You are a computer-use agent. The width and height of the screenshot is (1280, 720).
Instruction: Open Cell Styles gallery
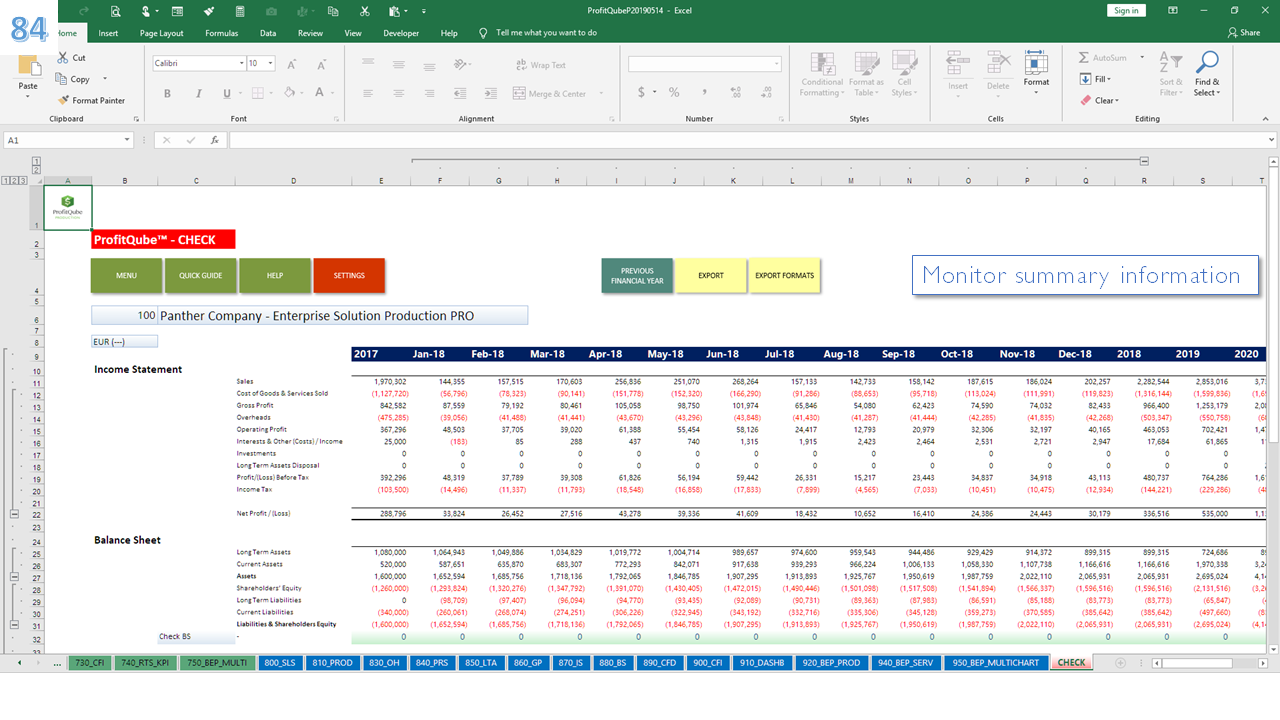tap(903, 75)
